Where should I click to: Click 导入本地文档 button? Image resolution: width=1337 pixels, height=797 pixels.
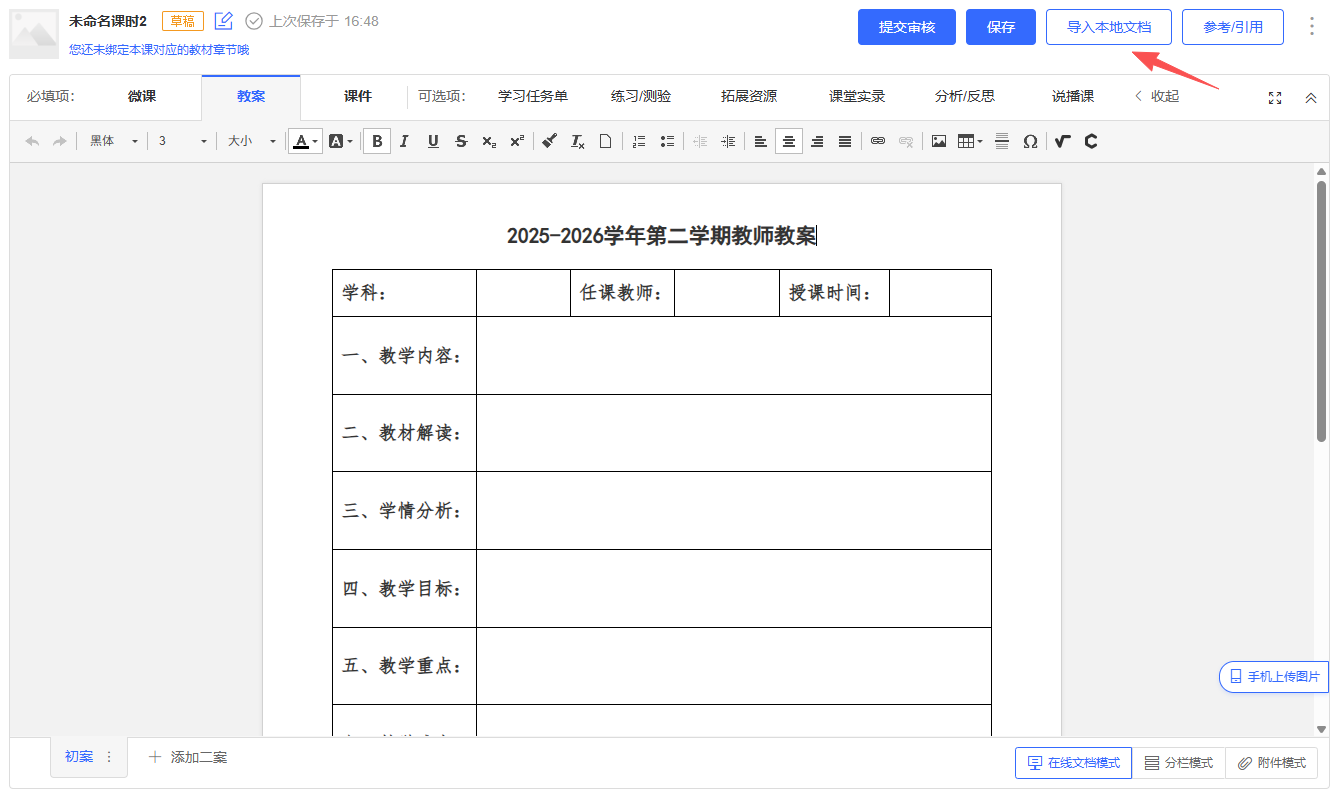click(1109, 27)
